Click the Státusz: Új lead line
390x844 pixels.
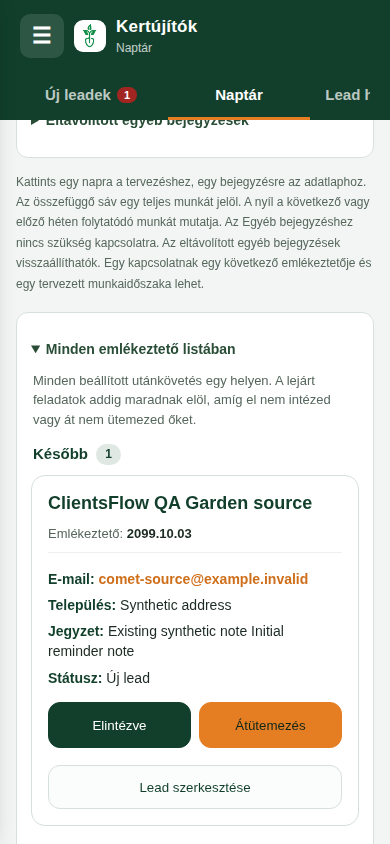click(x=99, y=678)
